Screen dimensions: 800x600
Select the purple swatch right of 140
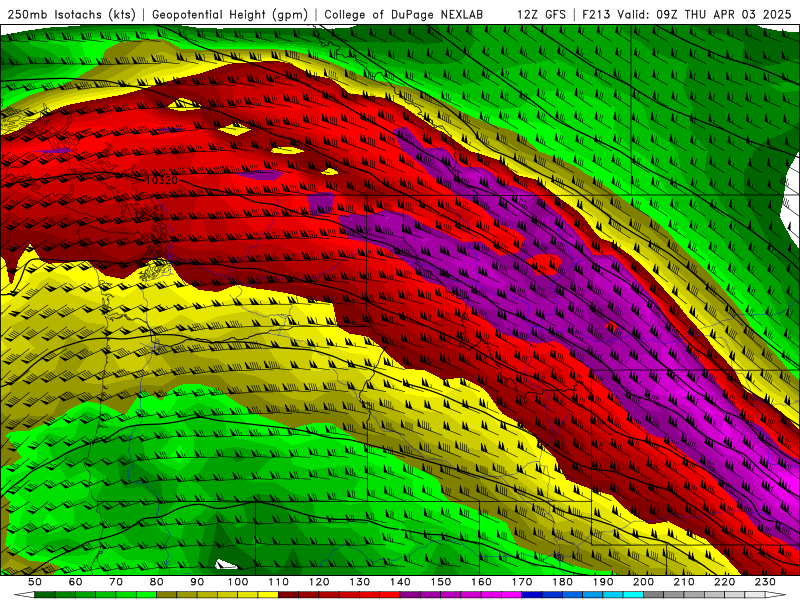(410, 594)
